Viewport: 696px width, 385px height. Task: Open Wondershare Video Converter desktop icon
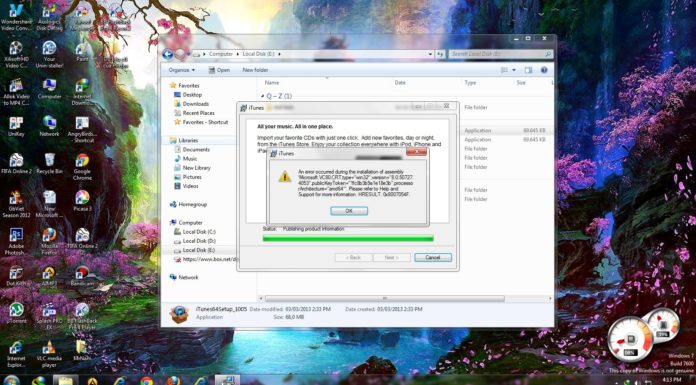click(x=16, y=17)
